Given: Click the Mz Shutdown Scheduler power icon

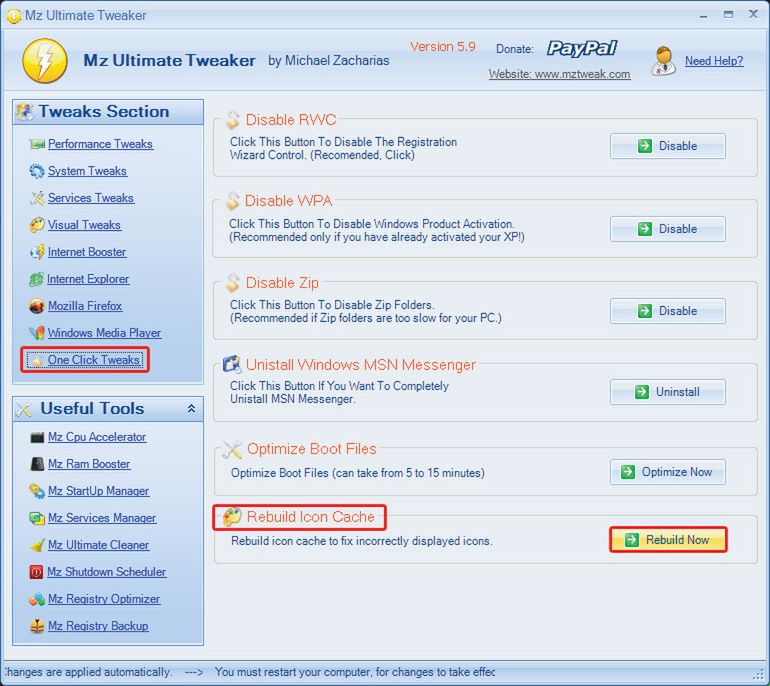Looking at the screenshot, I should click(x=36, y=572).
